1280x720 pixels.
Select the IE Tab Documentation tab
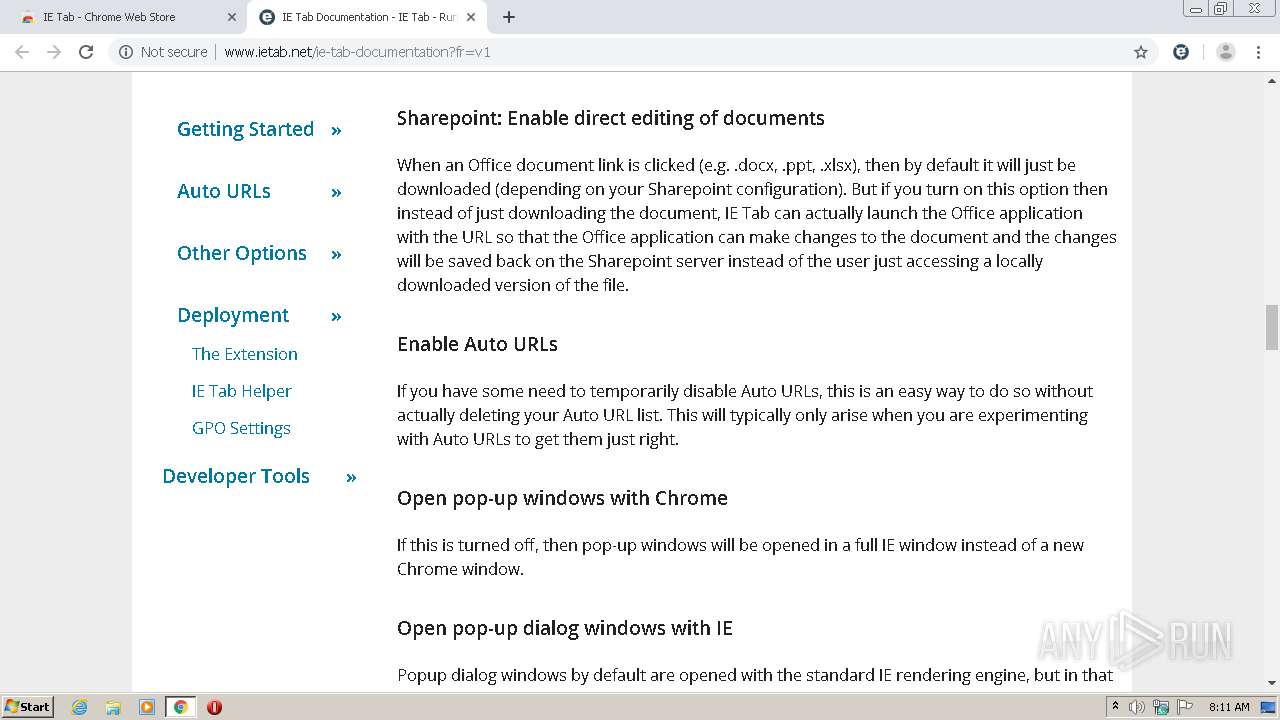[367, 17]
